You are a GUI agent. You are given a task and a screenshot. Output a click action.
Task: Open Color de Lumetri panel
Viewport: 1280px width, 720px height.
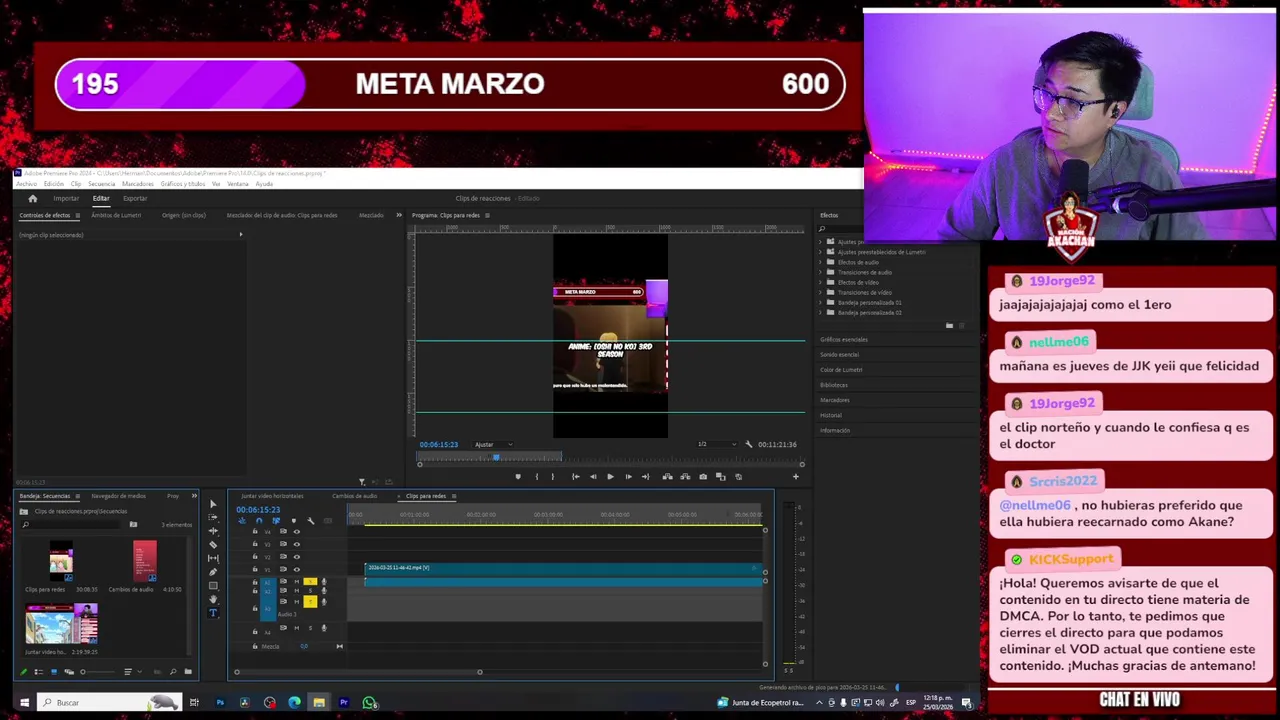coord(841,370)
